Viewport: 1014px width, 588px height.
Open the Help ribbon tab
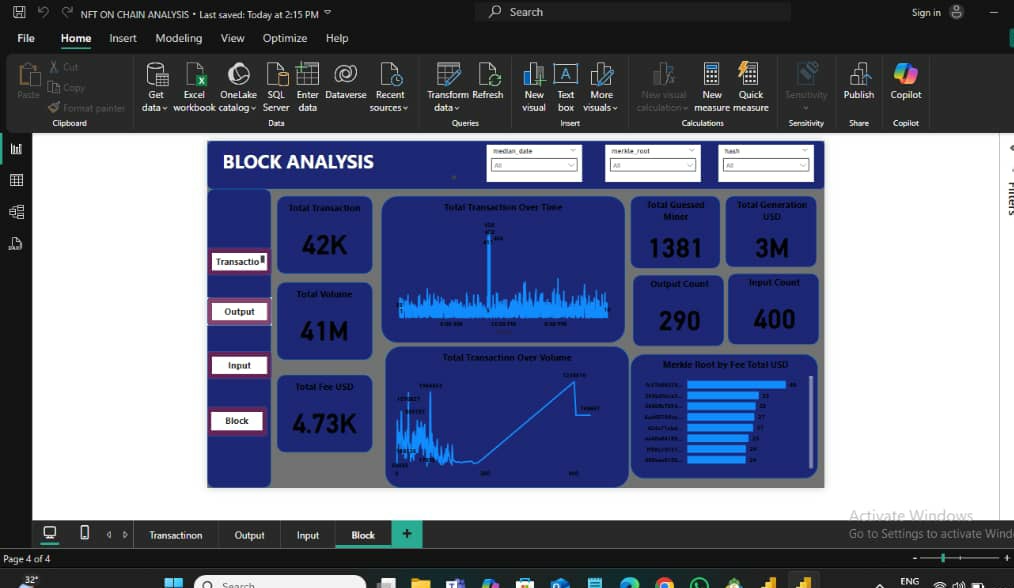[x=337, y=38]
